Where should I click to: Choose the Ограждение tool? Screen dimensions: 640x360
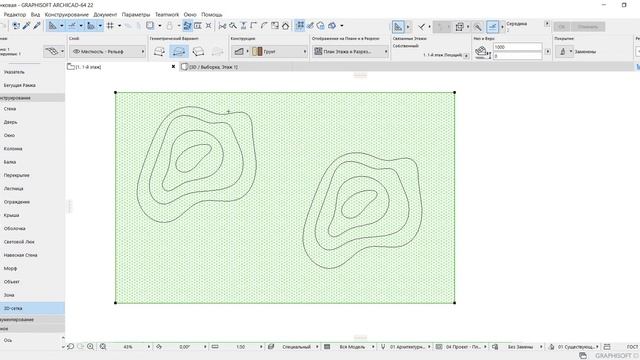pos(17,202)
